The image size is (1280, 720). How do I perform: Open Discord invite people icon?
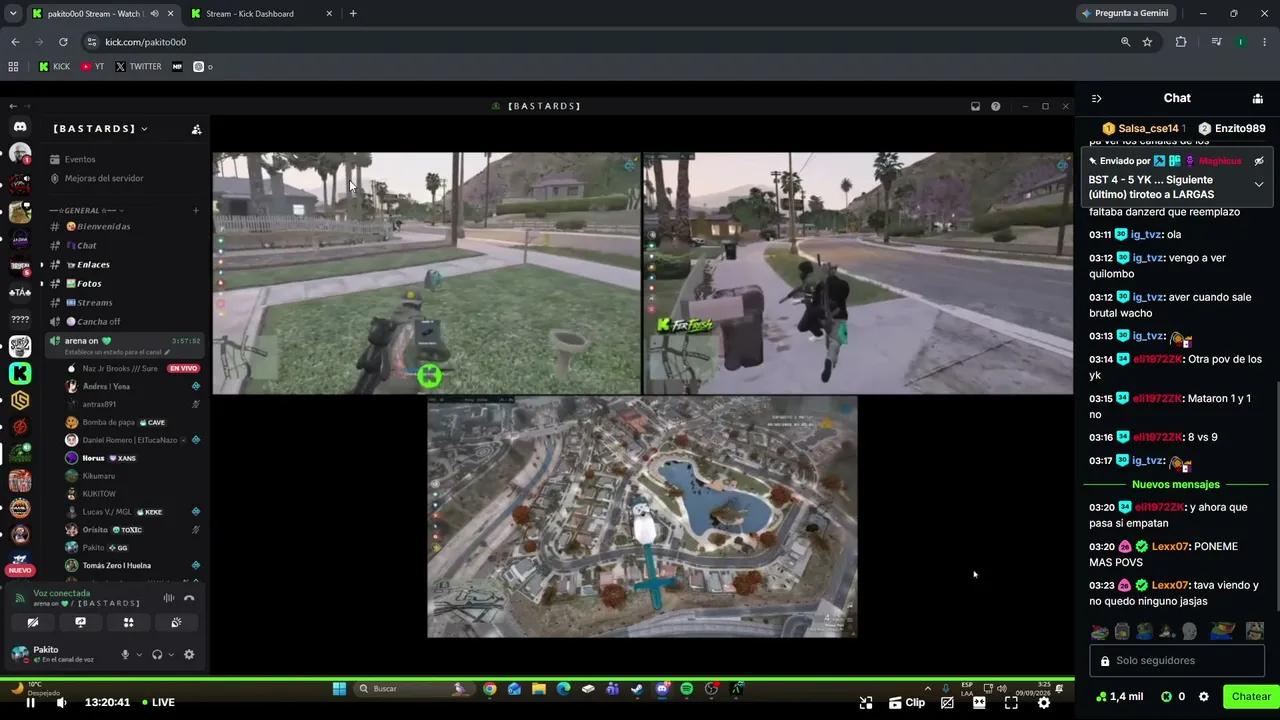[196, 129]
